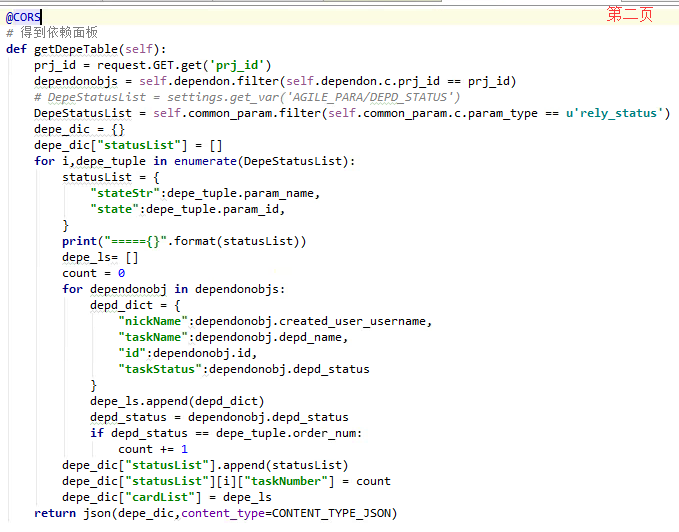The width and height of the screenshot is (679, 532).
Task: Click the content_type keyword argument
Action: point(223,513)
